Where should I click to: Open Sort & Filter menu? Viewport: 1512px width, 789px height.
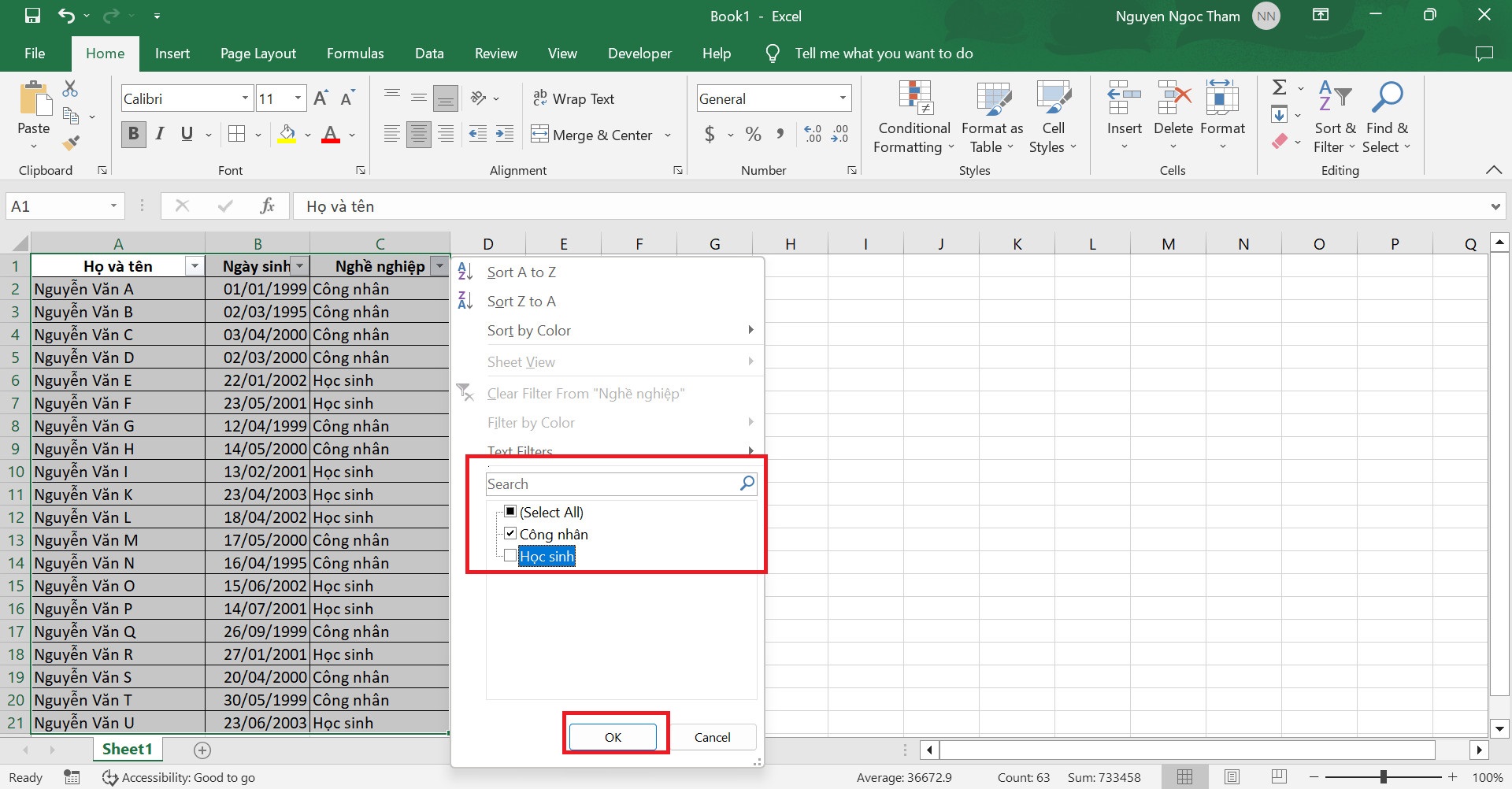[x=1335, y=117]
